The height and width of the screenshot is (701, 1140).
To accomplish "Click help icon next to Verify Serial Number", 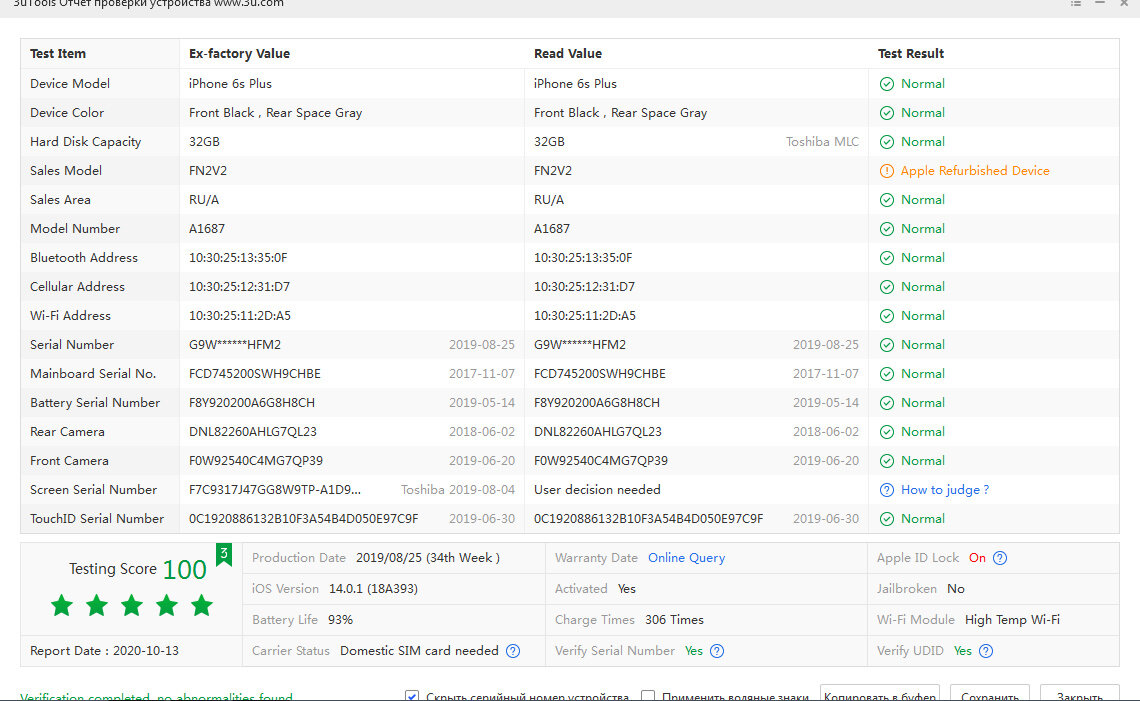I will click(x=717, y=651).
